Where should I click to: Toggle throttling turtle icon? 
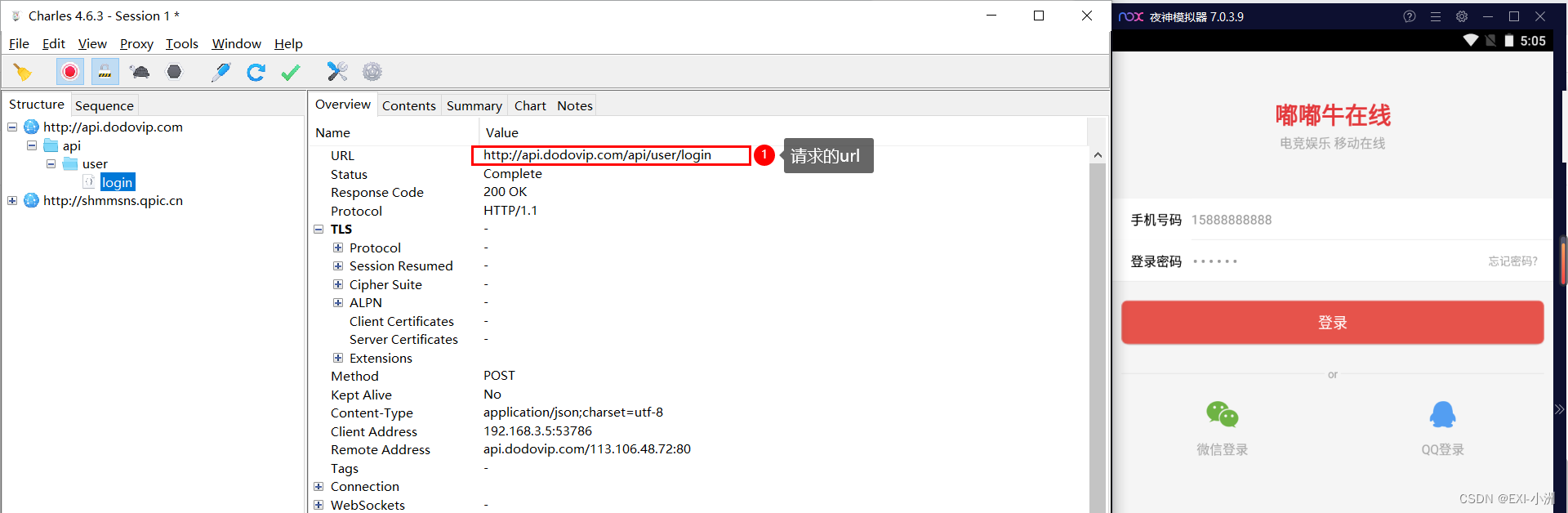coord(140,72)
